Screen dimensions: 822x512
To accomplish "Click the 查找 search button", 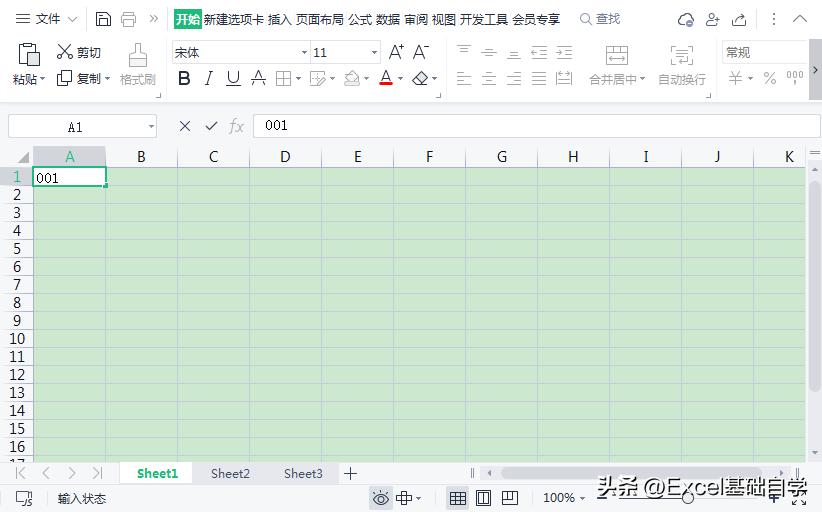I will [600, 19].
